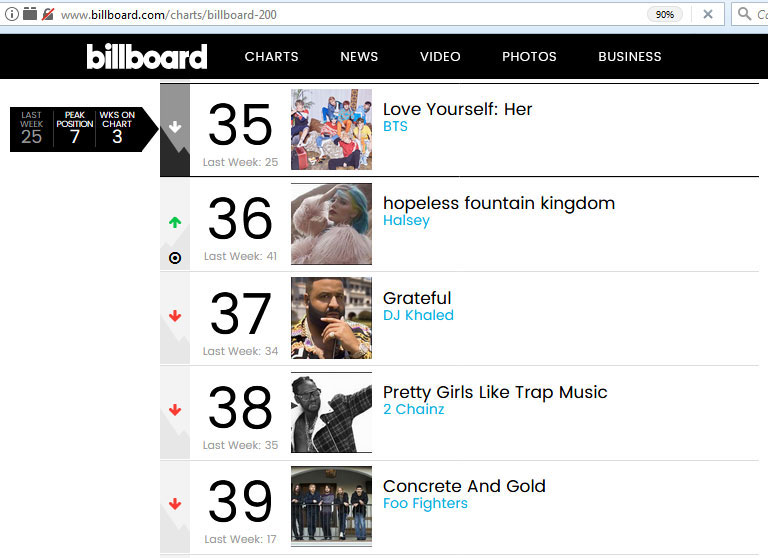768x558 pixels.
Task: Open the Foo Fighters artist link
Action: 425,504
